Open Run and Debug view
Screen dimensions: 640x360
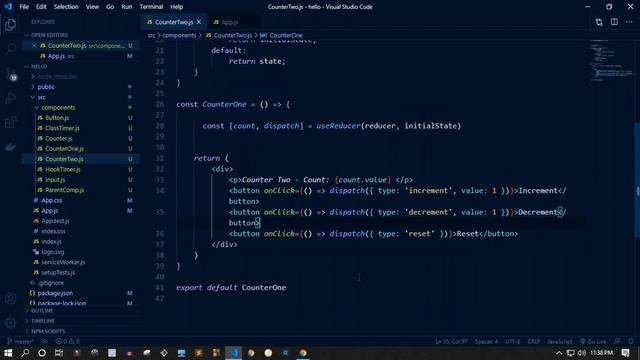pos(11,98)
